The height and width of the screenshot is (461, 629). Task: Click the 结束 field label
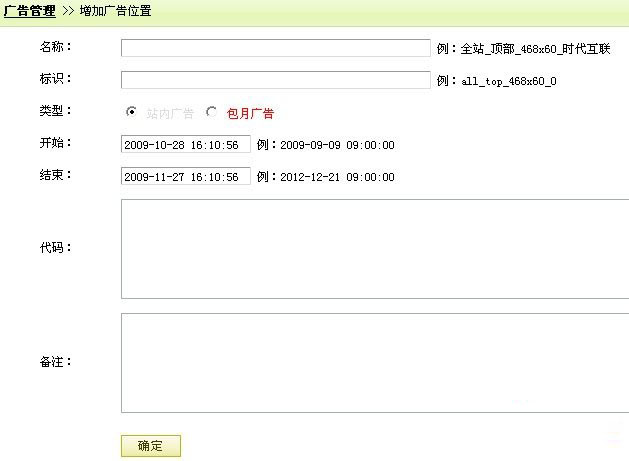(55, 175)
